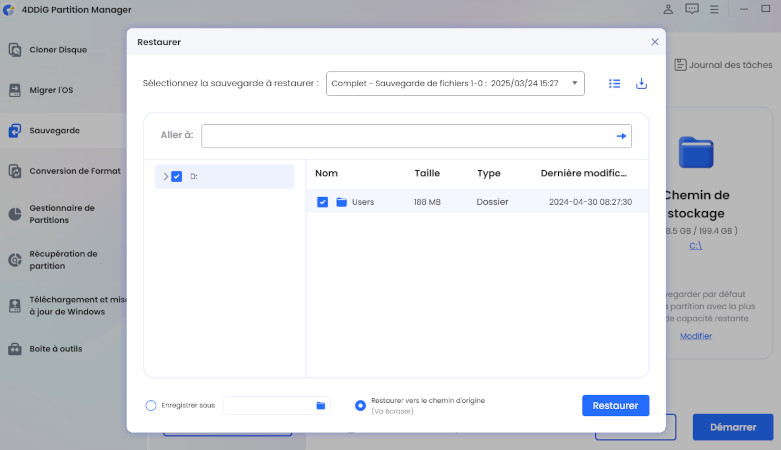The width and height of the screenshot is (781, 450).
Task: Click the Modifier storage path link
Action: coord(696,336)
